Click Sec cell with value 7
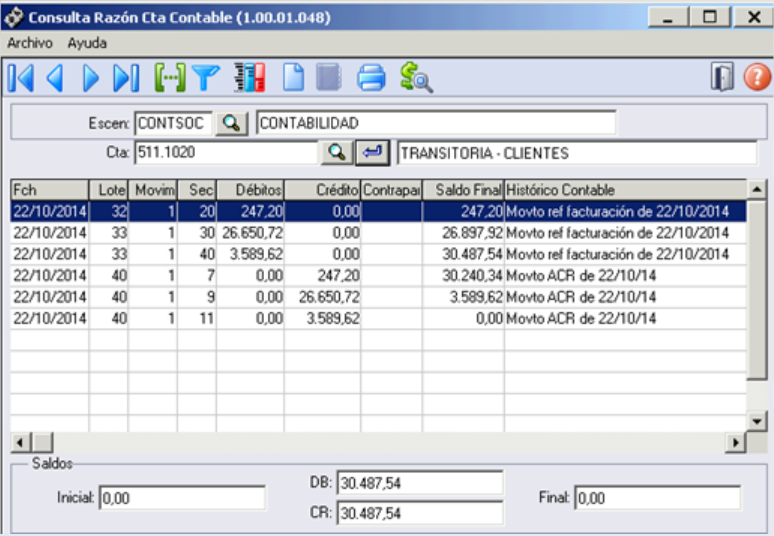Image resolution: width=774 pixels, height=536 pixels. [196, 275]
